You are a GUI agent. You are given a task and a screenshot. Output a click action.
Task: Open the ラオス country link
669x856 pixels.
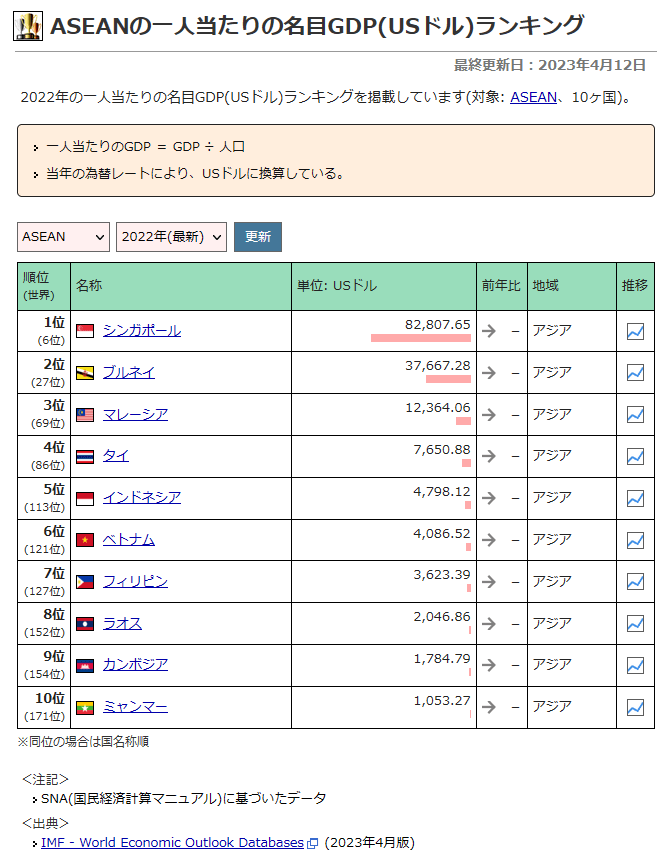pyautogui.click(x=122, y=623)
